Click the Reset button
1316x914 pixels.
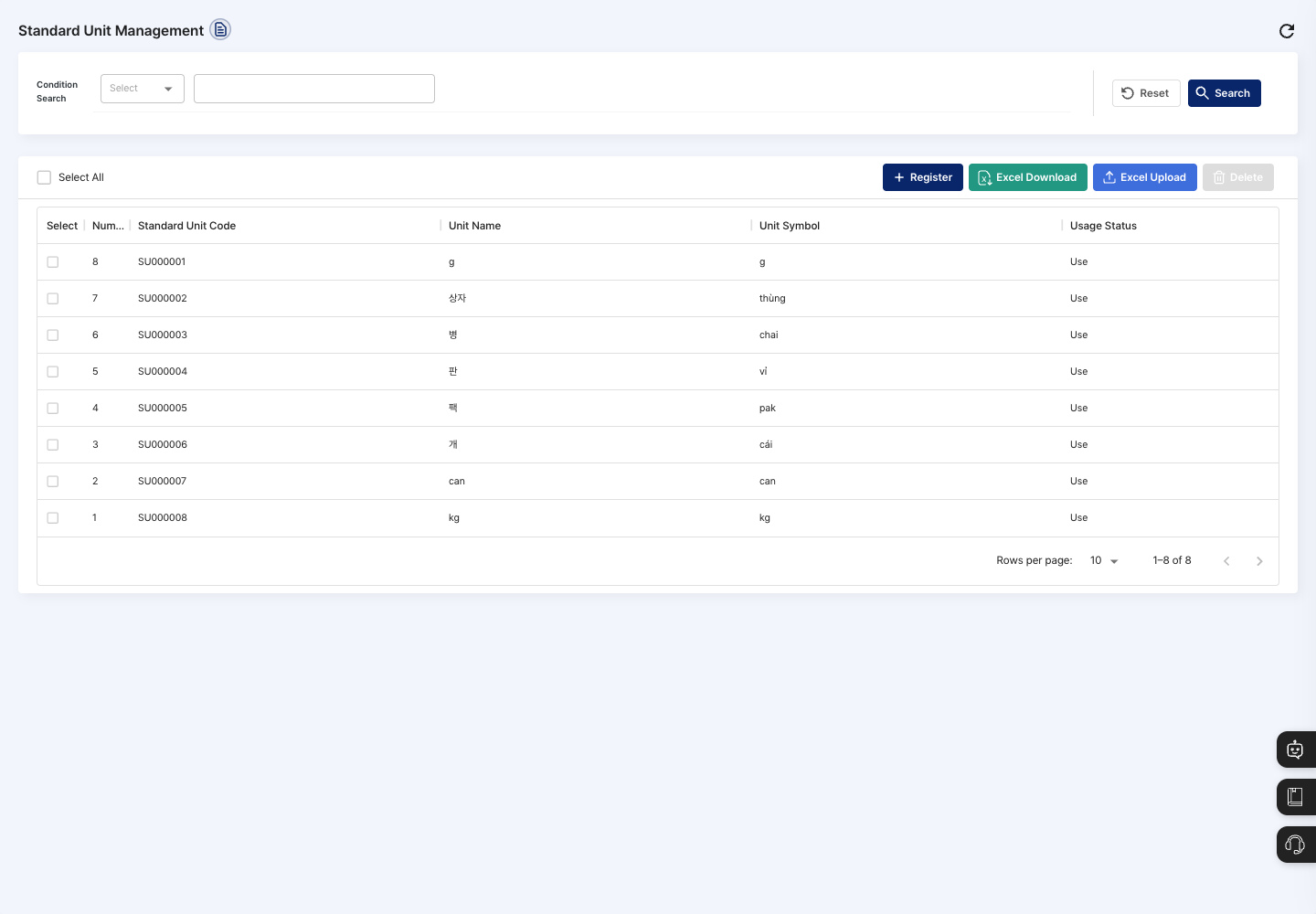[x=1146, y=93]
